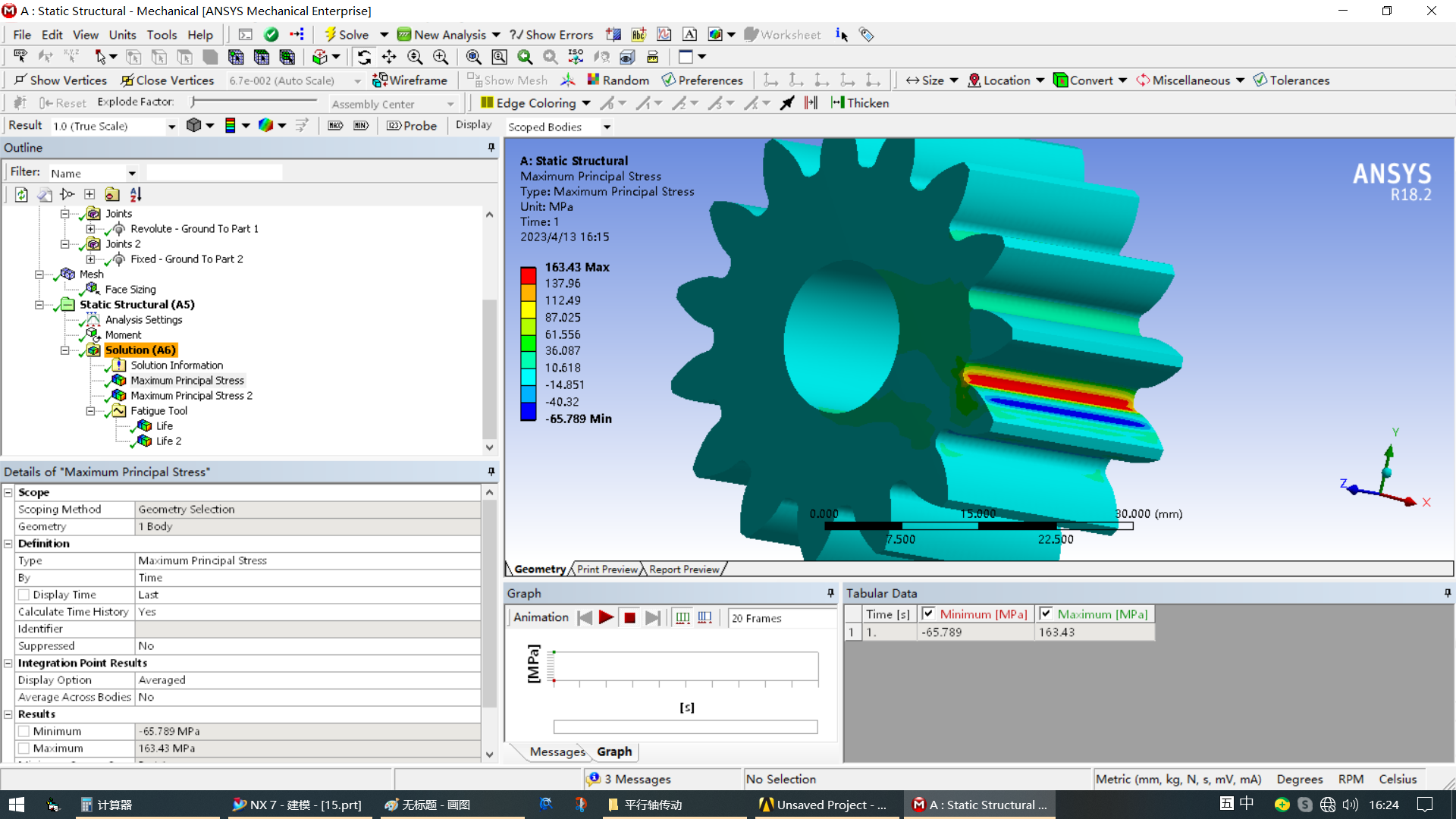The image size is (1456, 819).
Task: Click the Explode Factor slider
Action: click(254, 102)
